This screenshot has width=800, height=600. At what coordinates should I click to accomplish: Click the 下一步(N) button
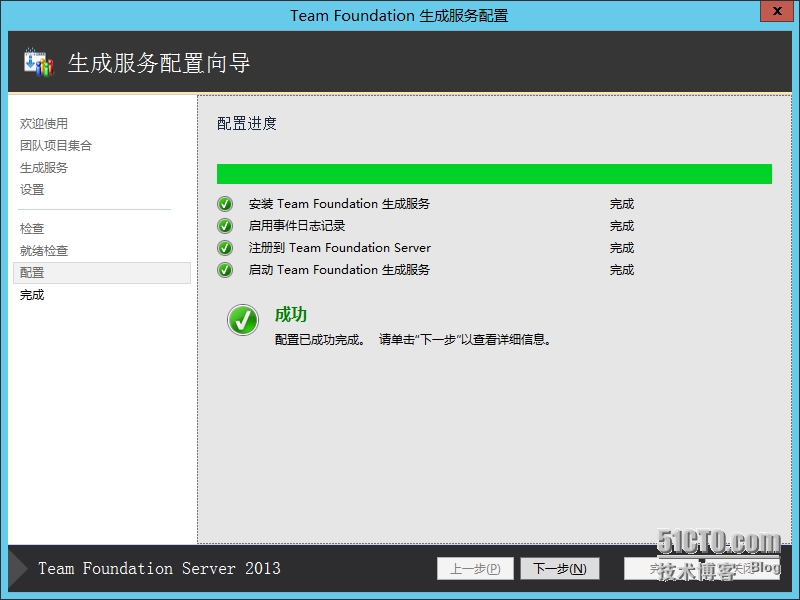click(560, 568)
